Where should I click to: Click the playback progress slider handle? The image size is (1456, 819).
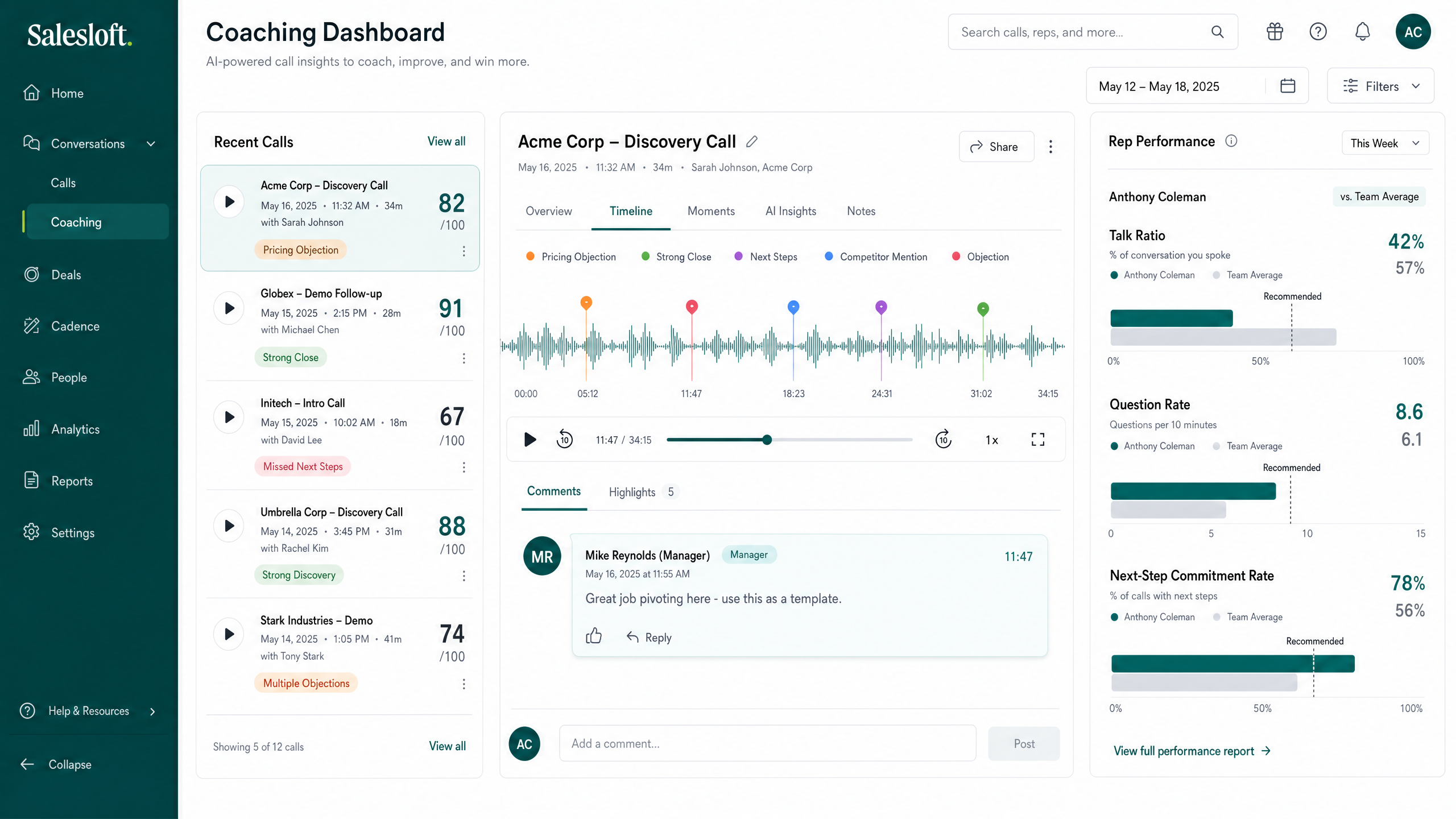[x=767, y=440]
